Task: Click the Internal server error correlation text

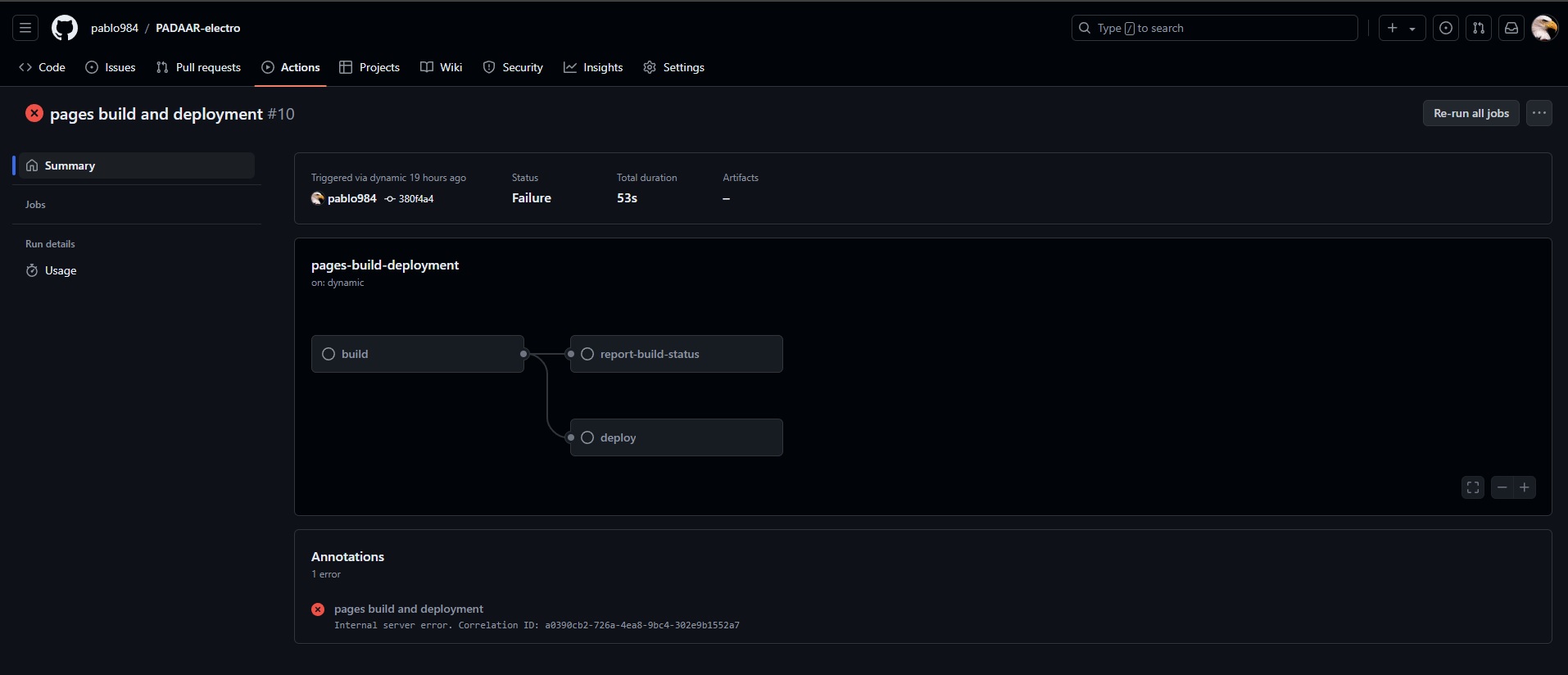Action: click(x=537, y=625)
